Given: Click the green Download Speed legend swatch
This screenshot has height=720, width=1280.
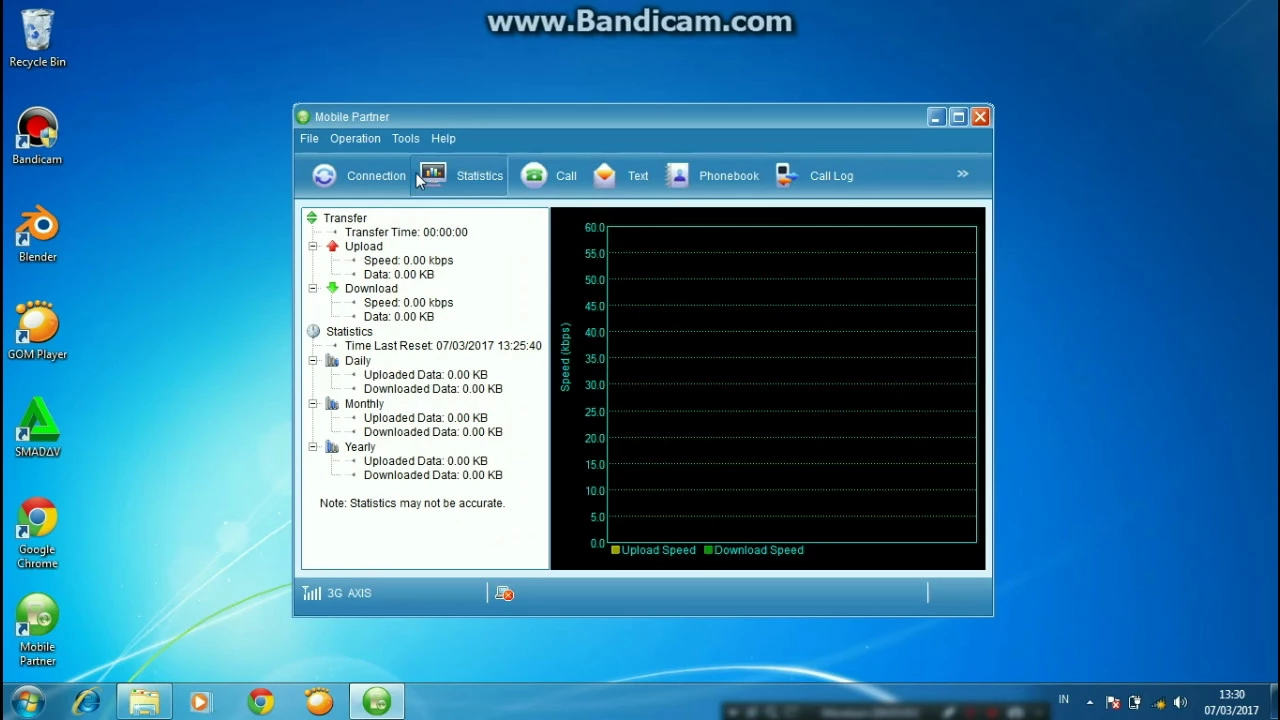Looking at the screenshot, I should tap(708, 550).
